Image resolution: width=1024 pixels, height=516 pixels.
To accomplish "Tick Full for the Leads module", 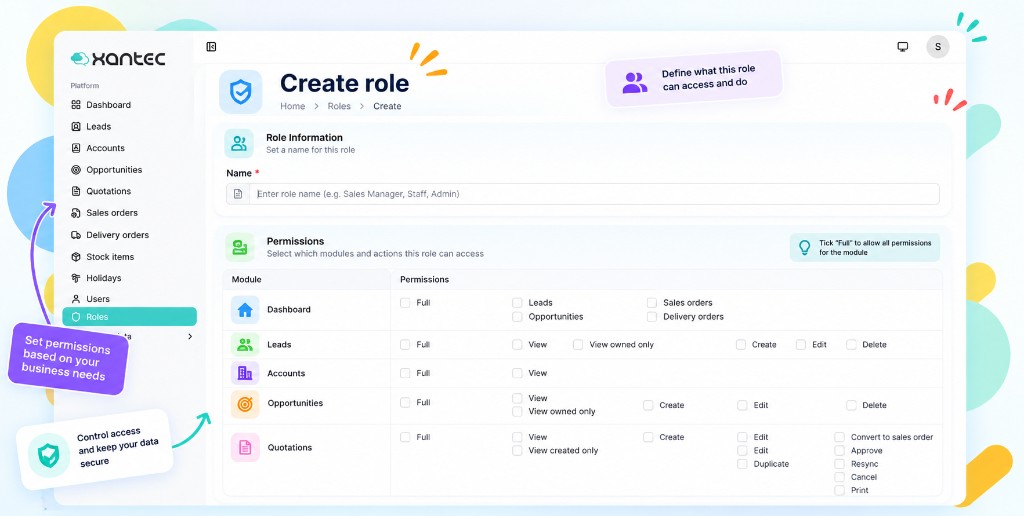I will tap(406, 344).
